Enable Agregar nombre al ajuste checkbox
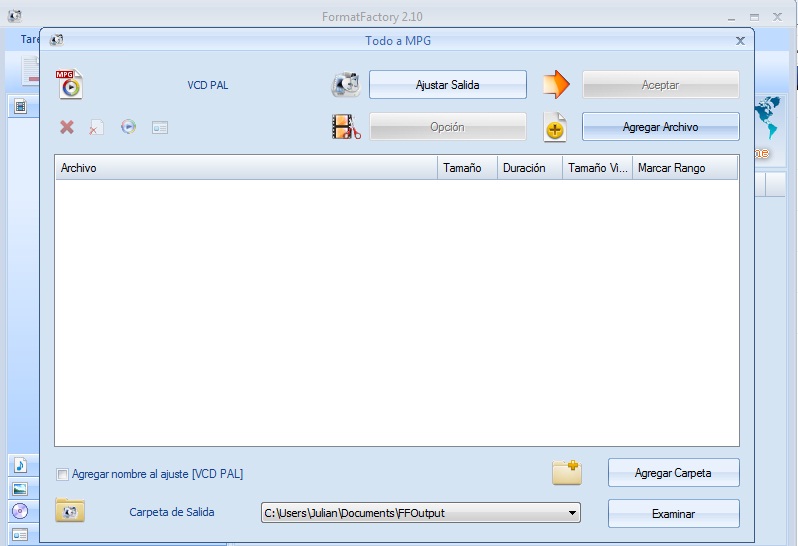Screen dimensions: 798x546 tap(62, 474)
